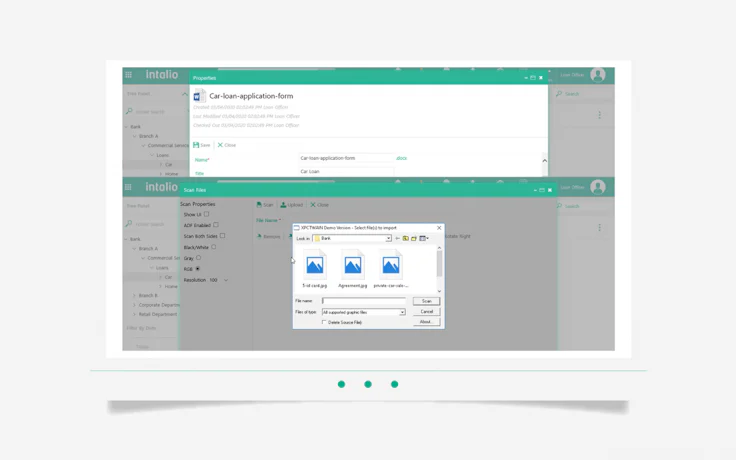Click the About... button
The image size is (736, 460).
point(426,322)
